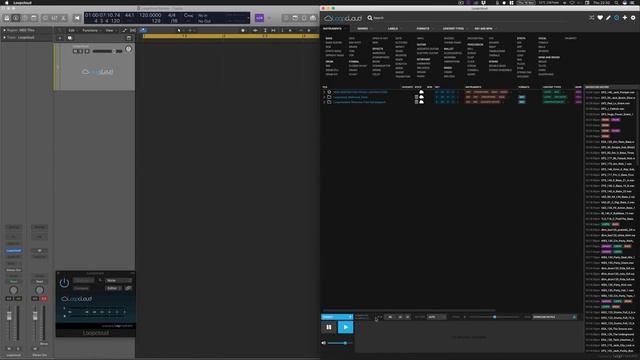
Task: Expand the Track disclosure triangle in Logic's inspector
Action: pyautogui.click(x=4, y=38)
